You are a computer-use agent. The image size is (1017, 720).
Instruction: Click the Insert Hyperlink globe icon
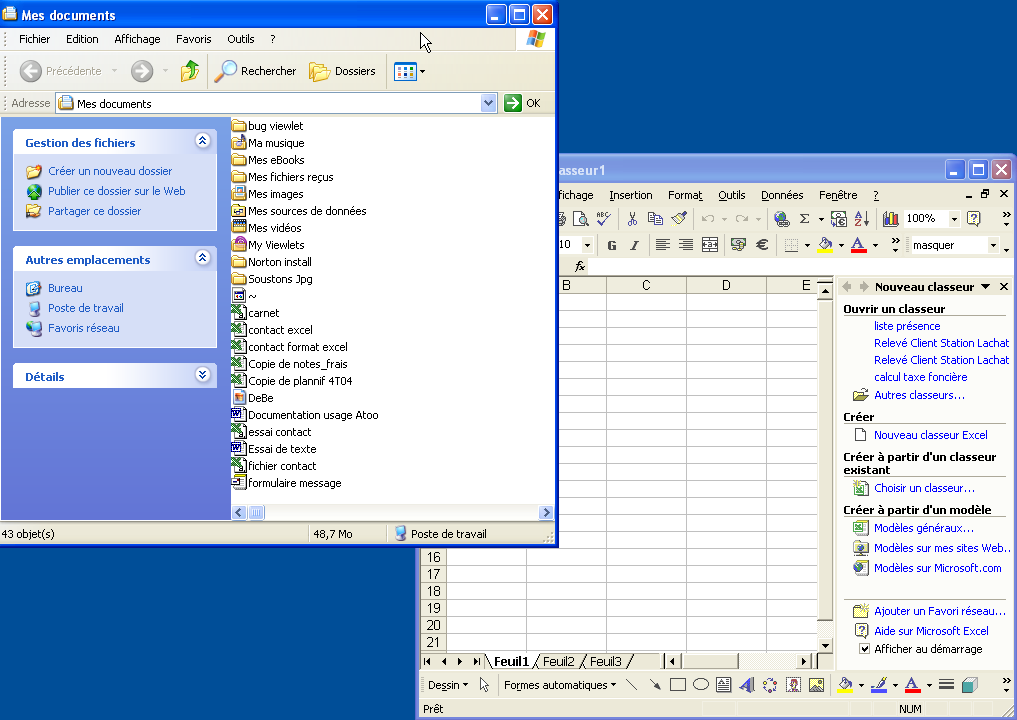[782, 219]
